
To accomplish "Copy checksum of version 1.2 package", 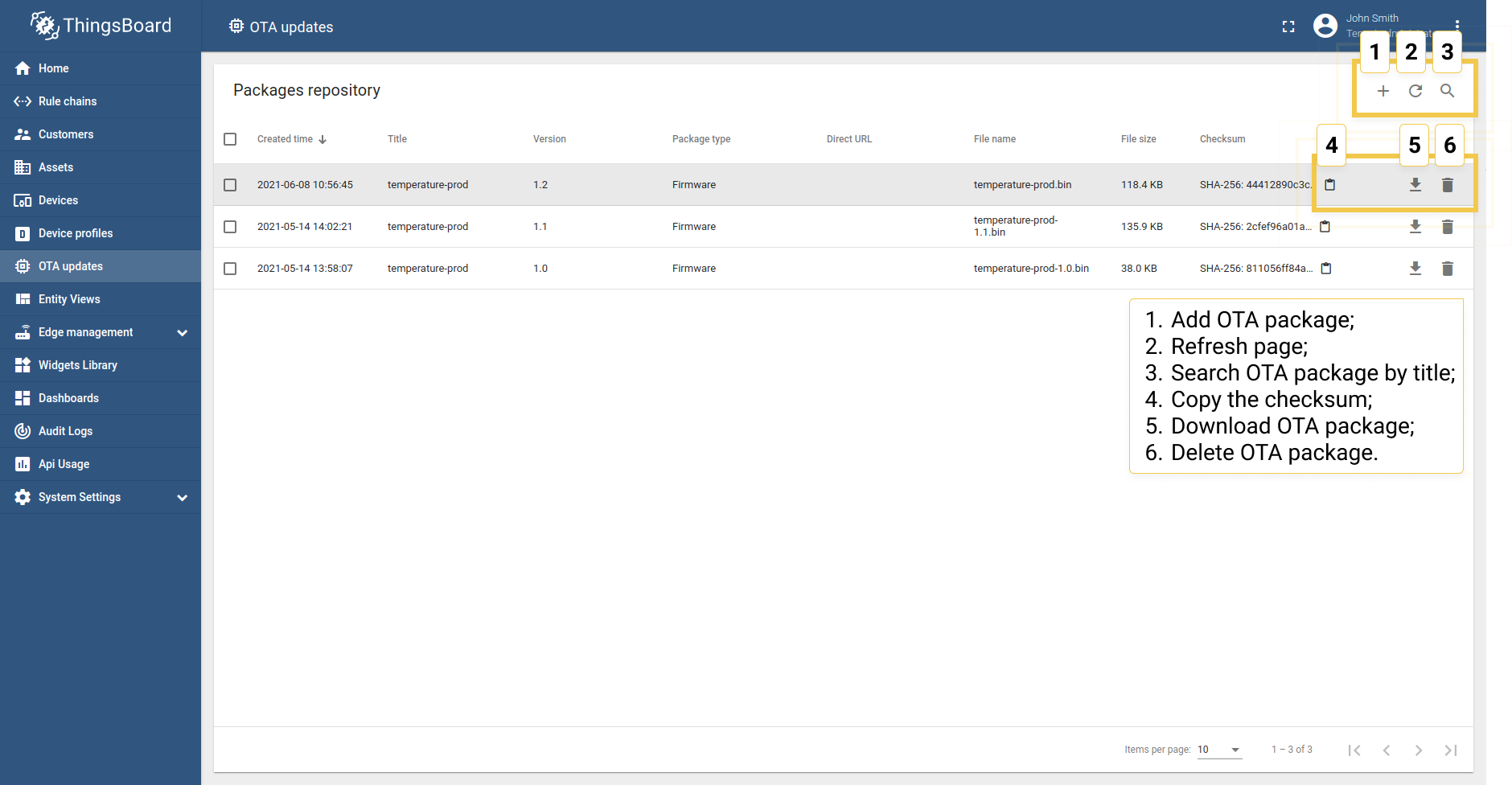I will point(1329,185).
